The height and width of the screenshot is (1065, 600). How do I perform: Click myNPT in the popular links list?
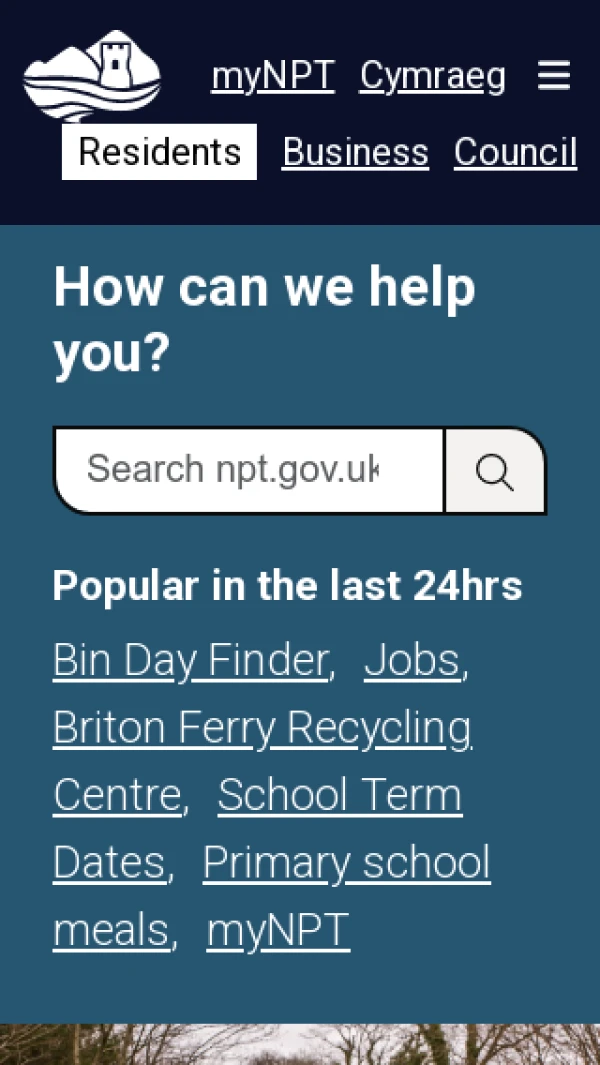click(278, 931)
